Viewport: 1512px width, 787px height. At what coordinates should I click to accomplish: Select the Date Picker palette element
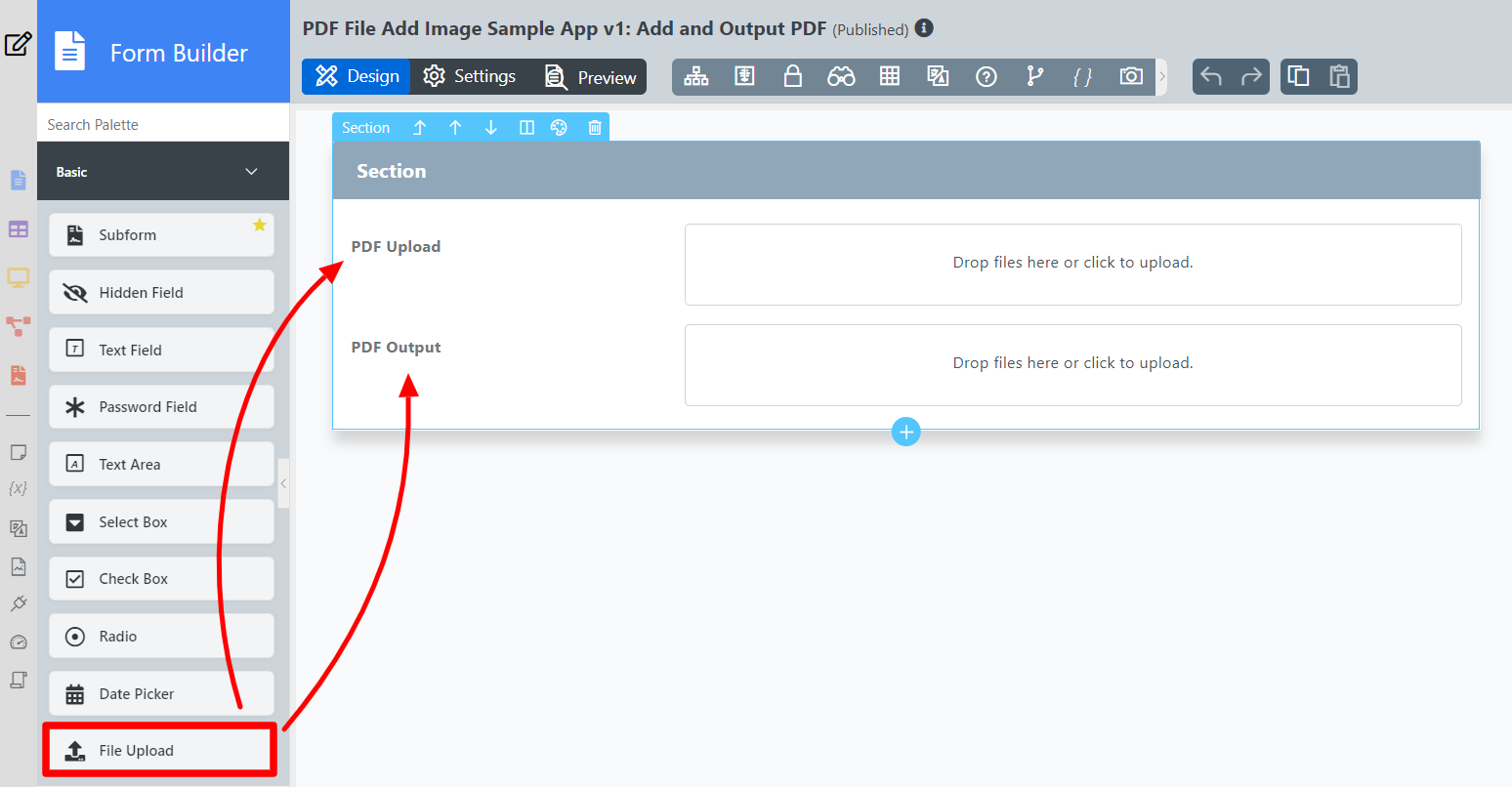coord(161,694)
